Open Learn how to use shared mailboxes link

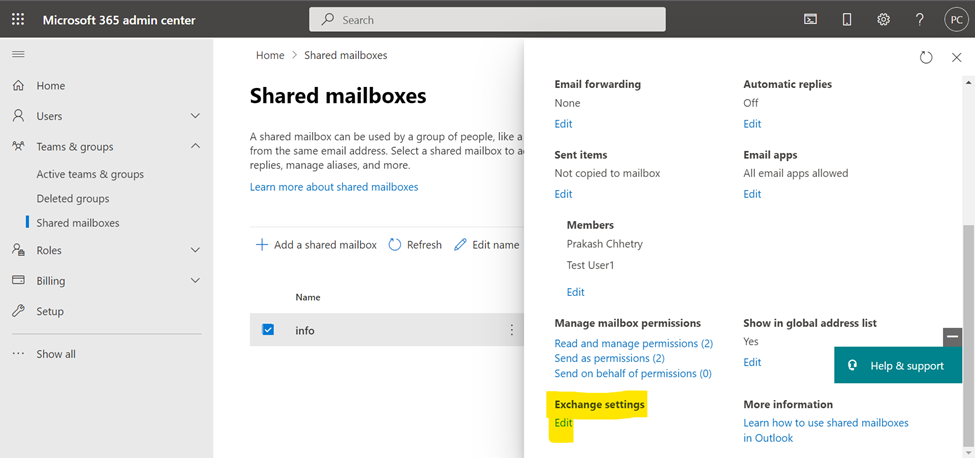point(826,430)
